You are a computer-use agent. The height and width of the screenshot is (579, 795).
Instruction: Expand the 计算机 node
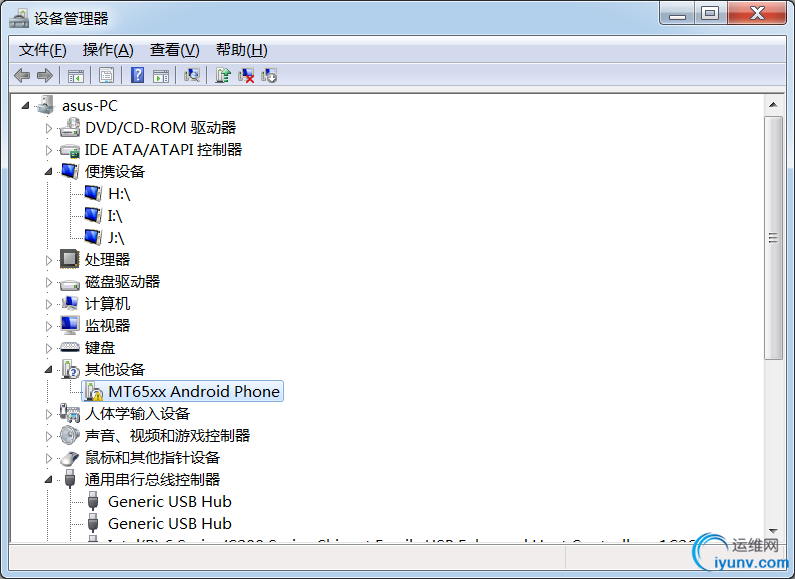[49, 304]
